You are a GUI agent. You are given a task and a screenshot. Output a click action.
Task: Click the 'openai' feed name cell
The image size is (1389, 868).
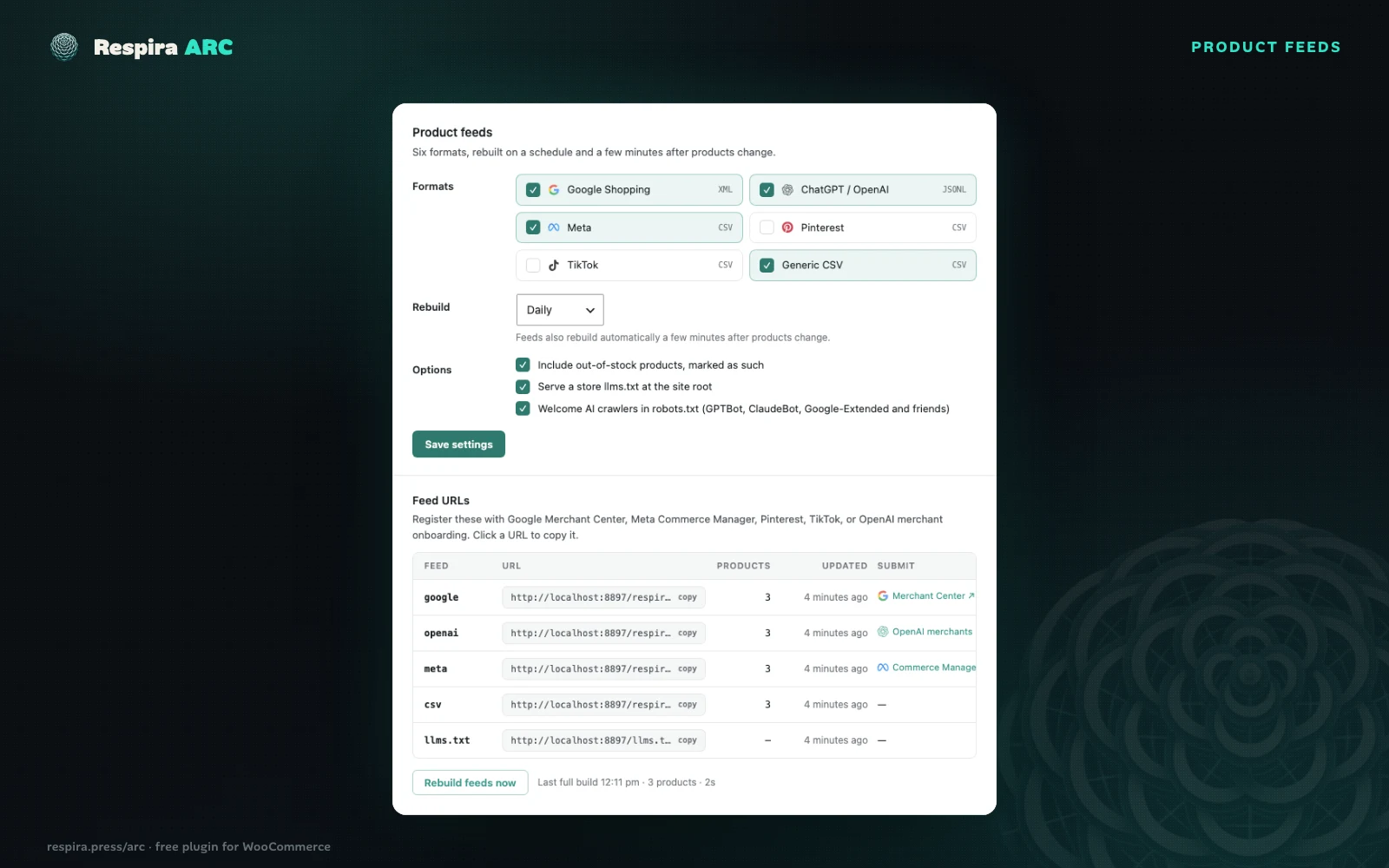click(x=441, y=634)
